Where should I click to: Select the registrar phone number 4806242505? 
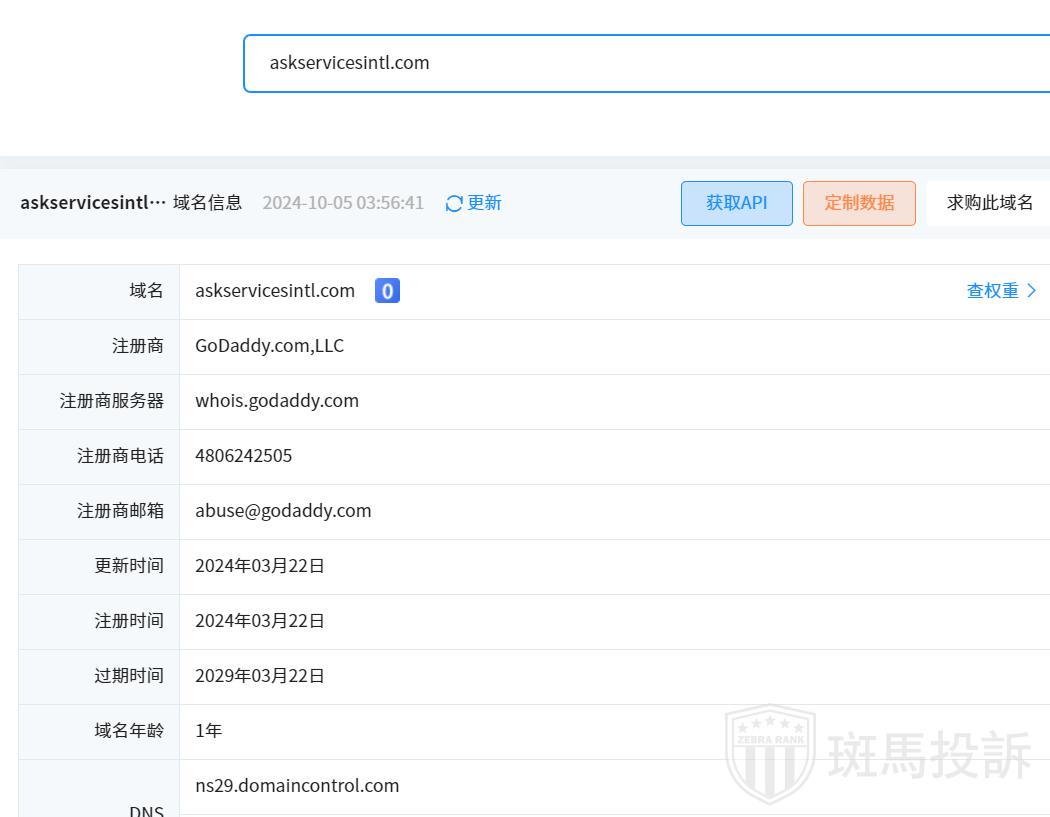point(244,456)
